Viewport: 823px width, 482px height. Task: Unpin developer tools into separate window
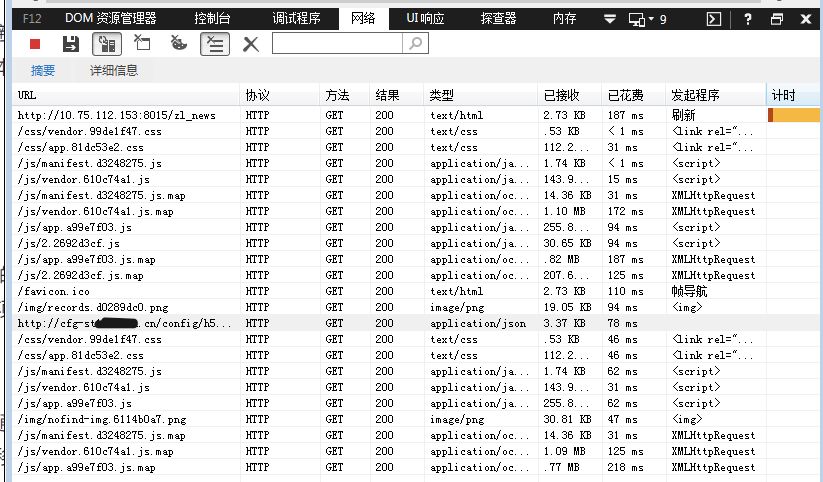pos(777,19)
